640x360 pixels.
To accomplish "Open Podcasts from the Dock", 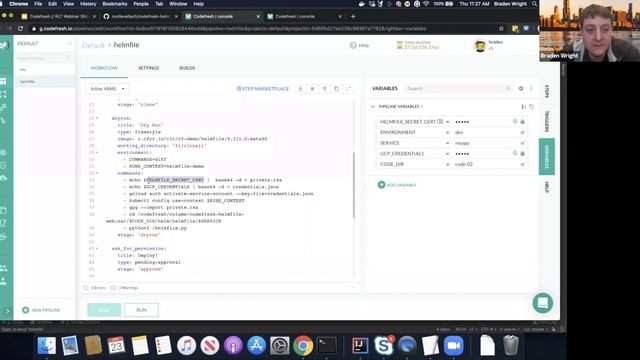I will 233,346.
